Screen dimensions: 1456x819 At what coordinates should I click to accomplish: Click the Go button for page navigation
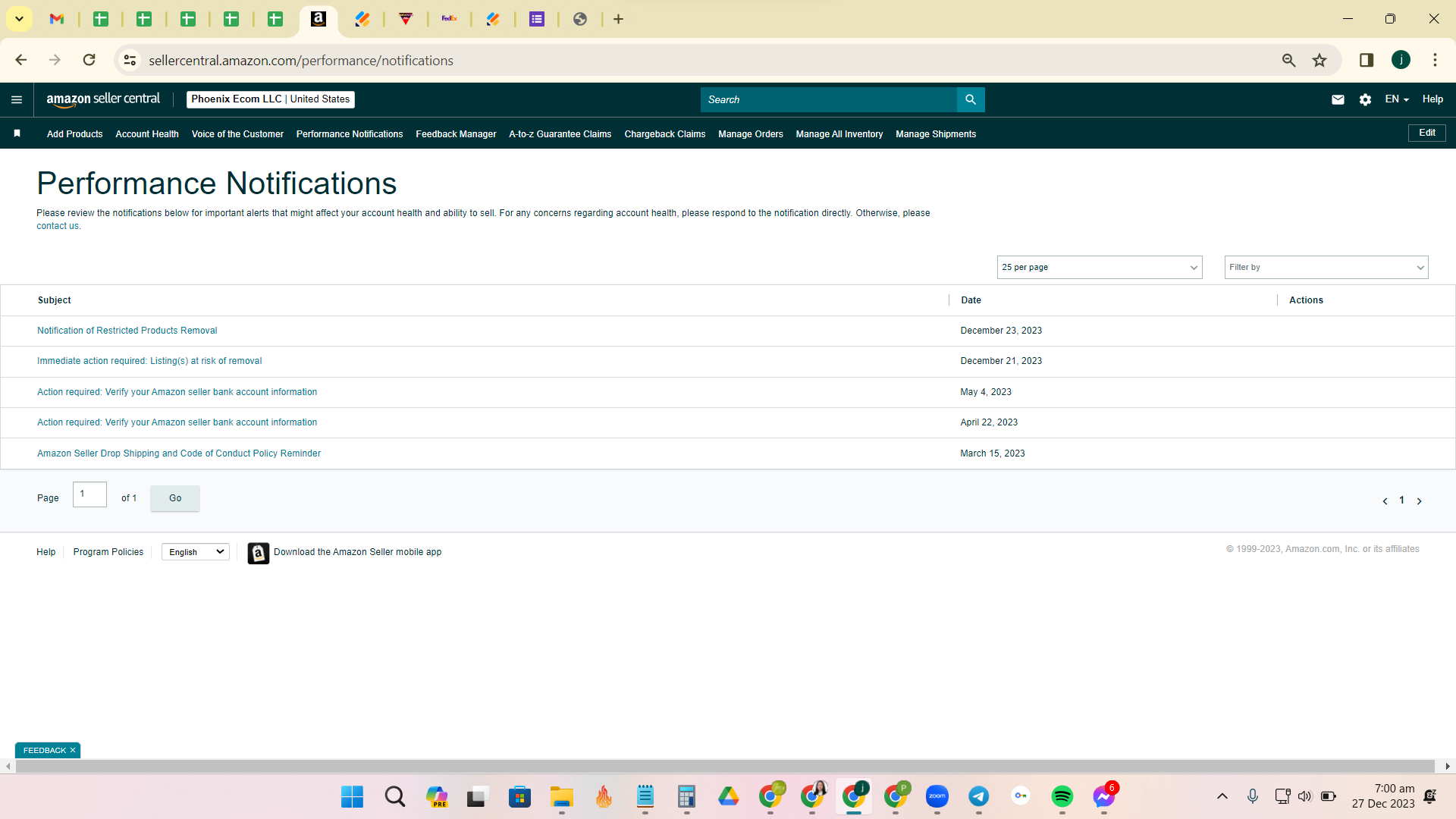pos(175,498)
